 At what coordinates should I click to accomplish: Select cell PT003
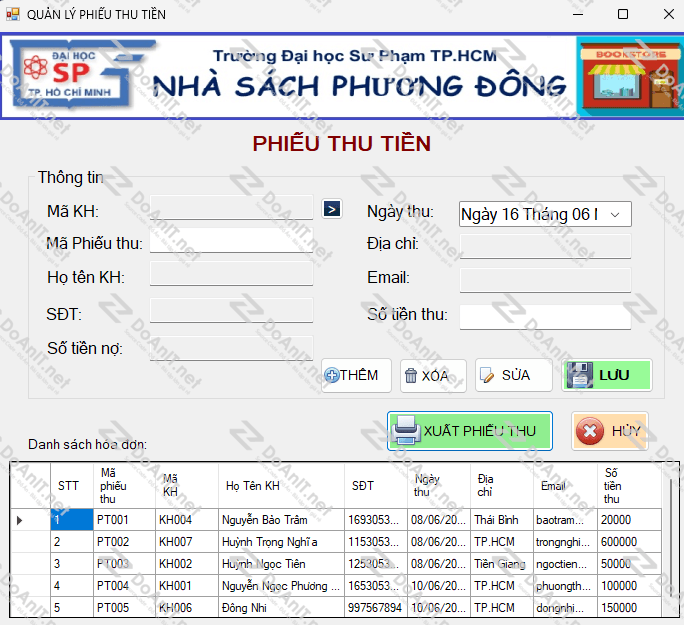pyautogui.click(x=124, y=564)
